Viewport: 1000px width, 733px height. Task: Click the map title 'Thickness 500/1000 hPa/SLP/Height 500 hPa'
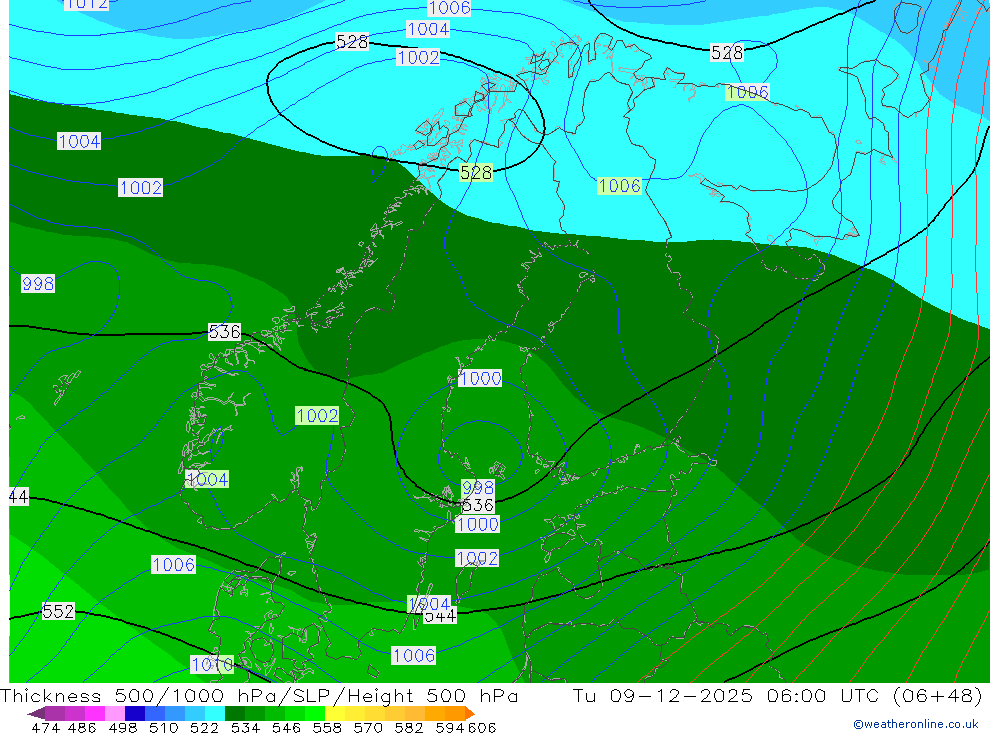click(x=259, y=695)
